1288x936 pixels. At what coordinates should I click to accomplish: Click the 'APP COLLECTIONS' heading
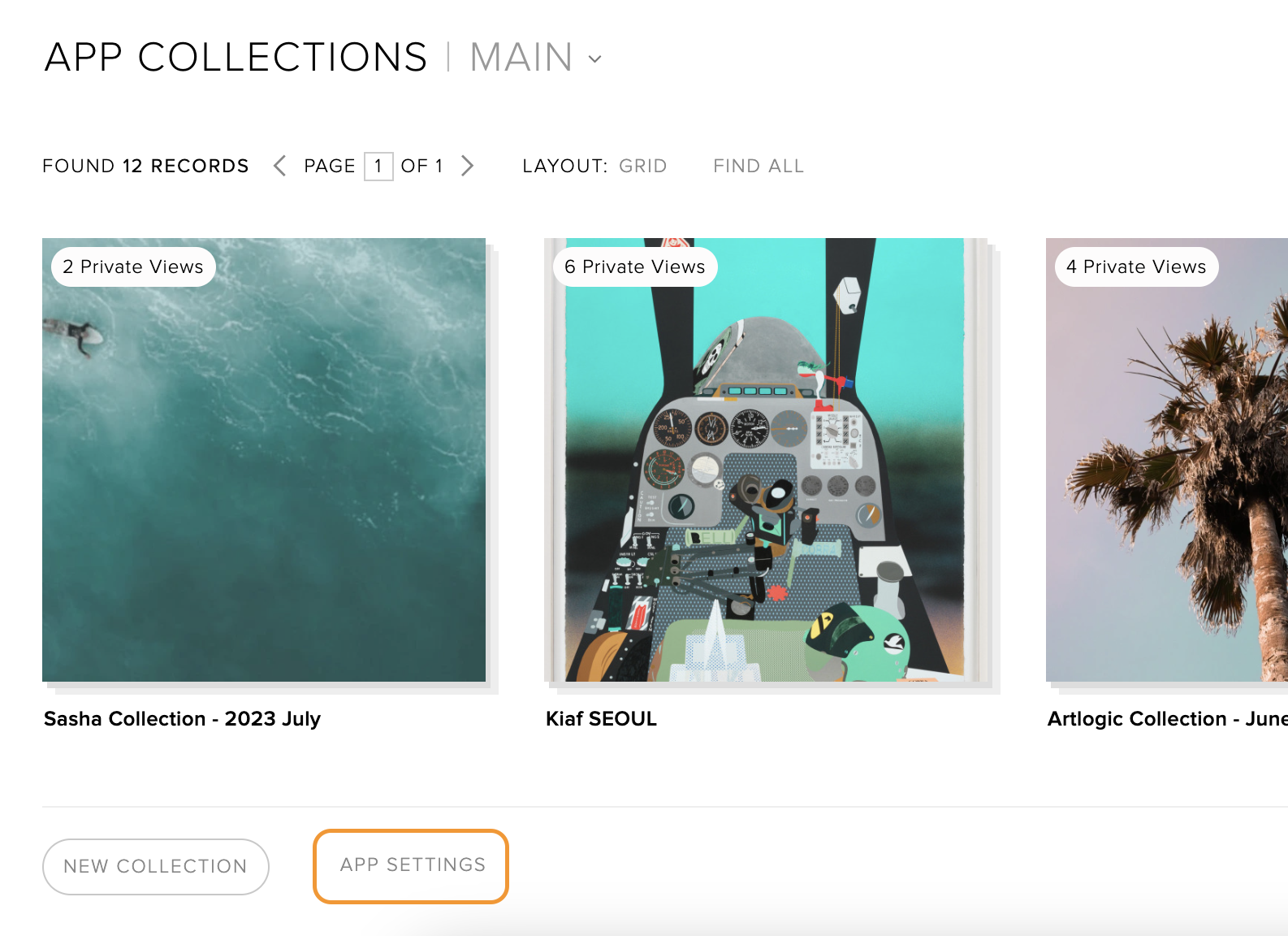tap(236, 58)
